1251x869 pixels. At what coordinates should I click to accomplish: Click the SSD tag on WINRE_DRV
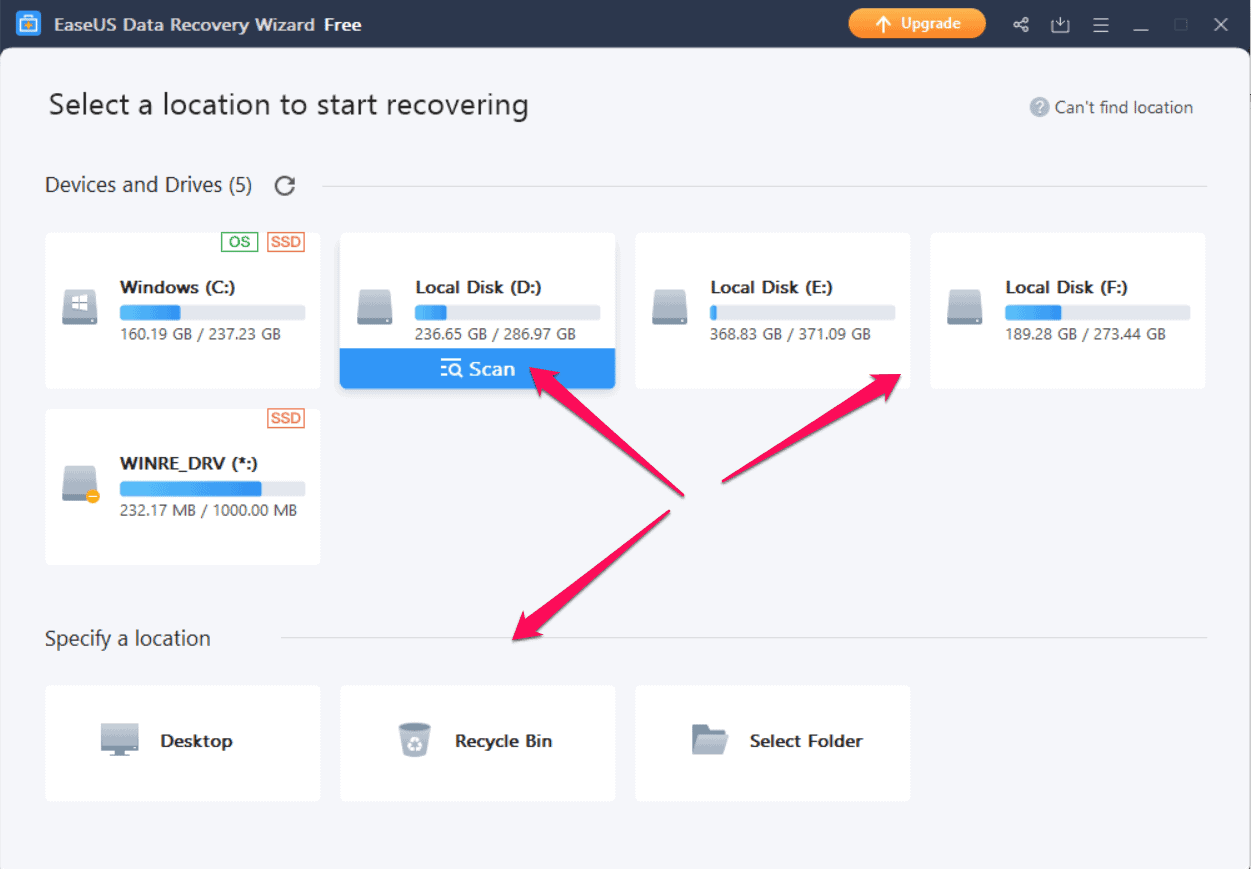(x=286, y=418)
